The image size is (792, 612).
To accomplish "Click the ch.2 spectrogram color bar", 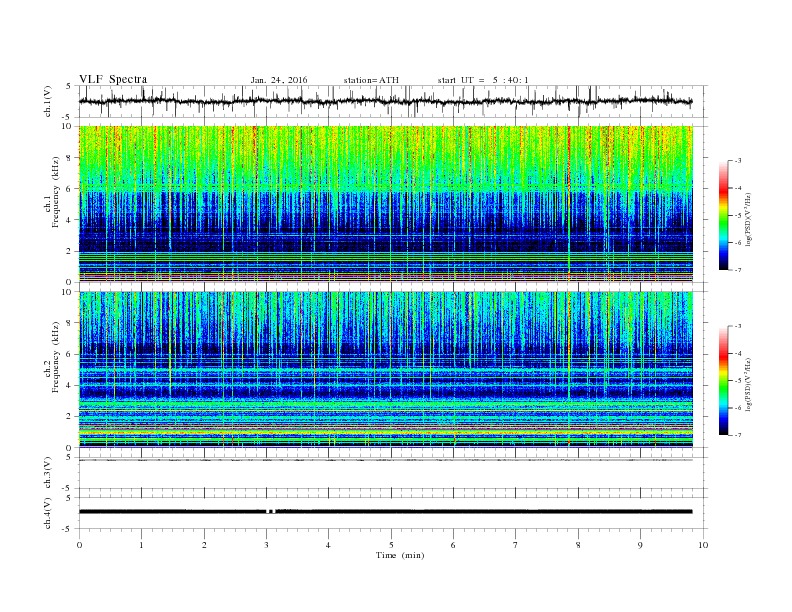I will 723,381.
